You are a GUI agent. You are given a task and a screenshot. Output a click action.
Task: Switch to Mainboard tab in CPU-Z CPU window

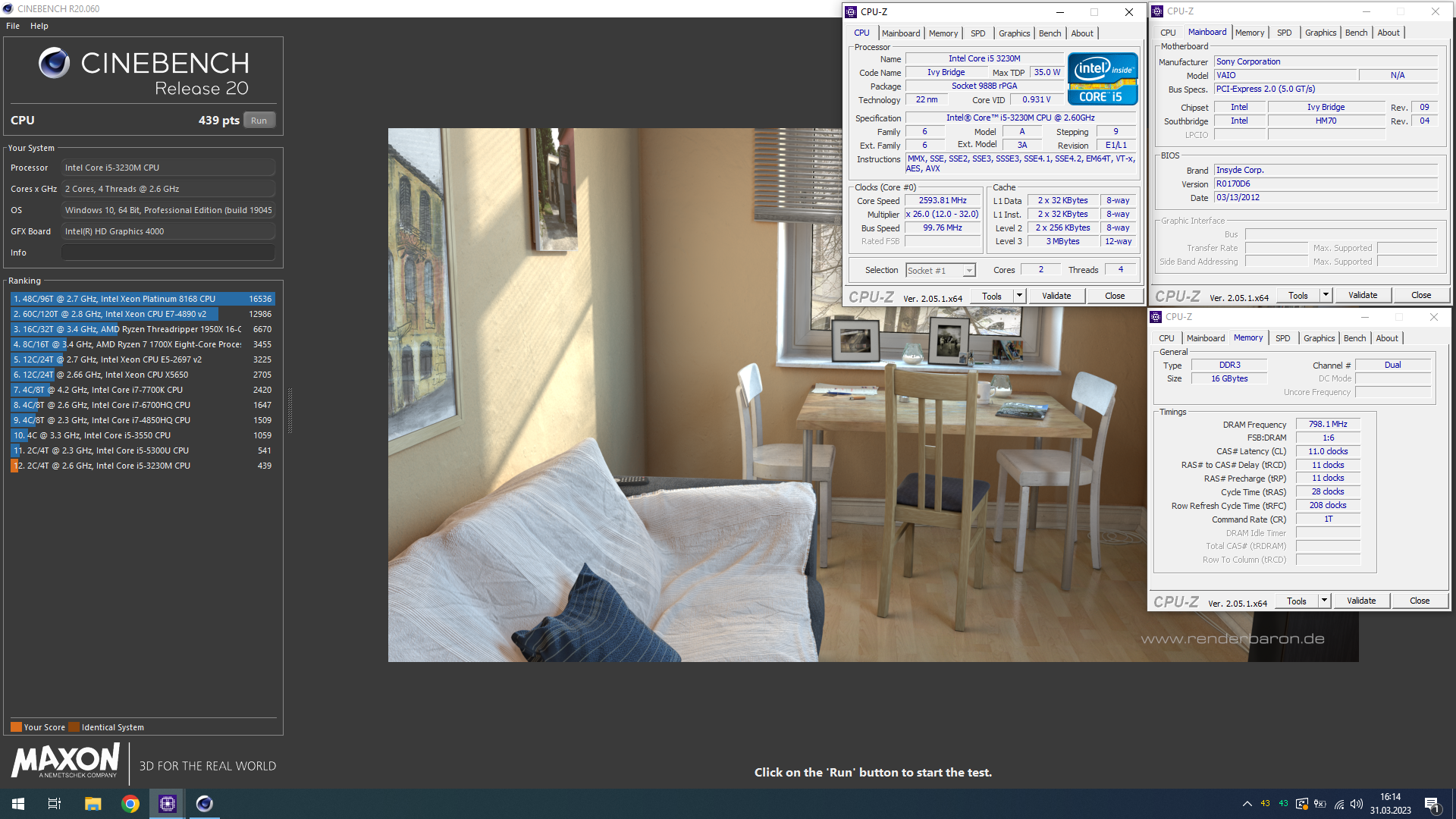point(901,33)
